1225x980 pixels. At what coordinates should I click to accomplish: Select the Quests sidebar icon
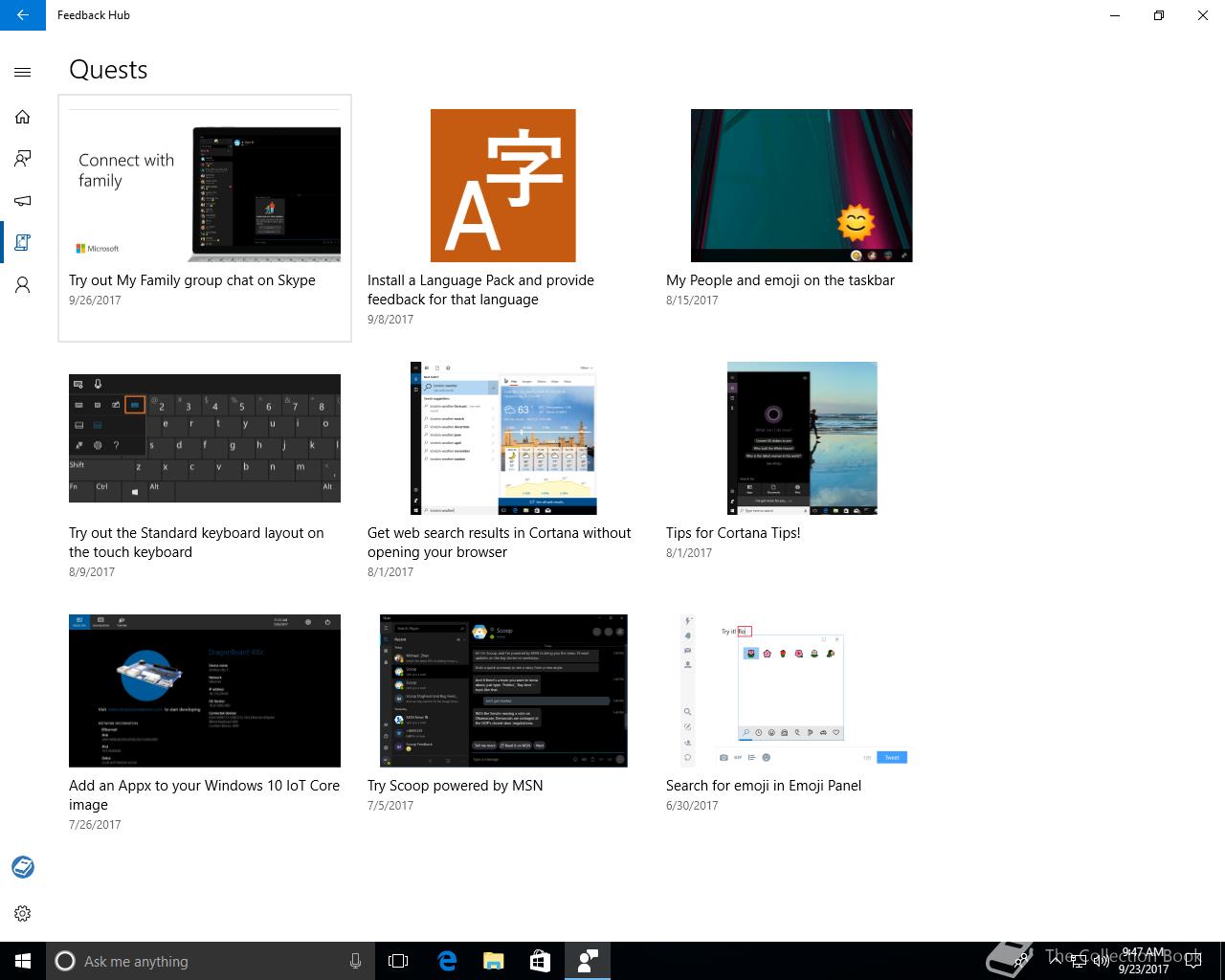23,243
